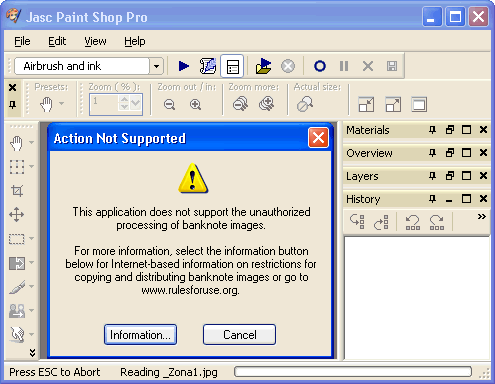
Task: Pin the Materials palette
Action: [x=432, y=130]
